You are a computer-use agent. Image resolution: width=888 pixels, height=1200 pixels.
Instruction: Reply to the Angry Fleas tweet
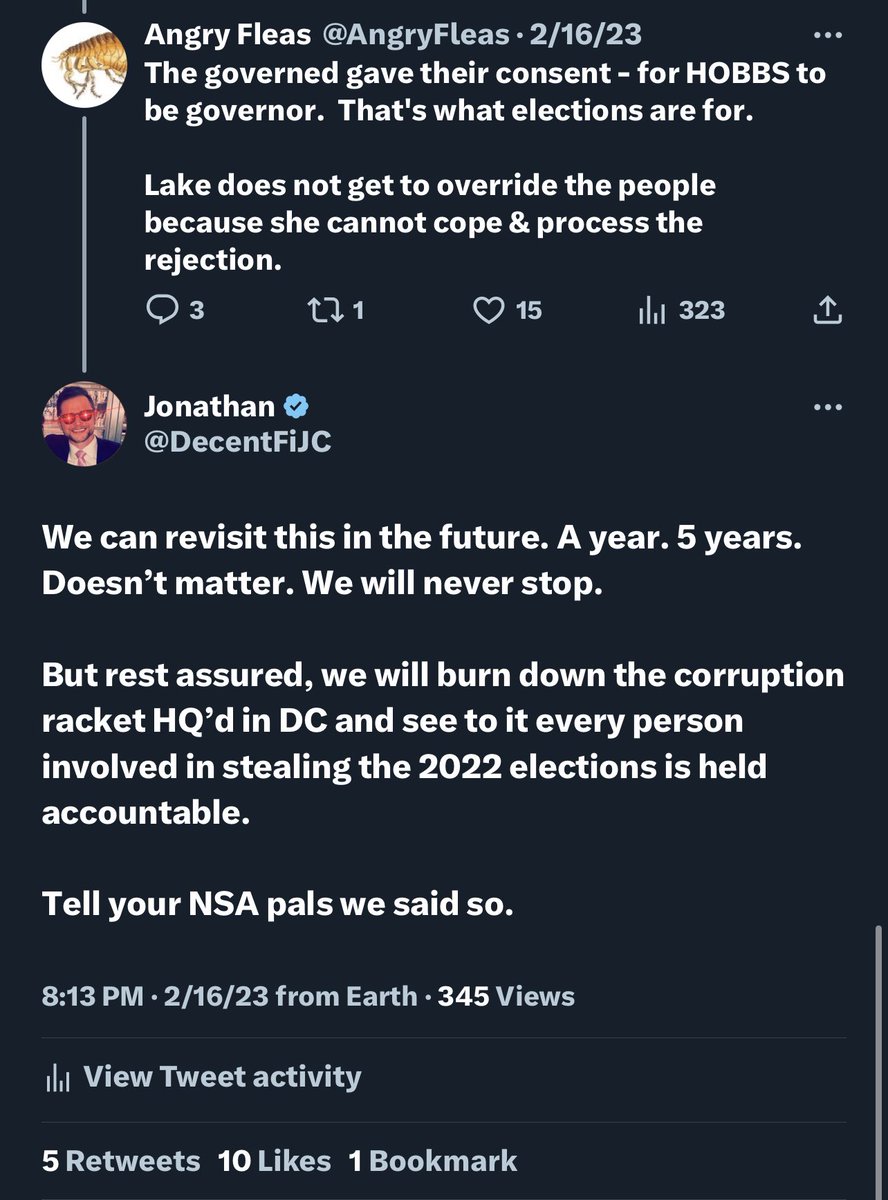pos(161,311)
